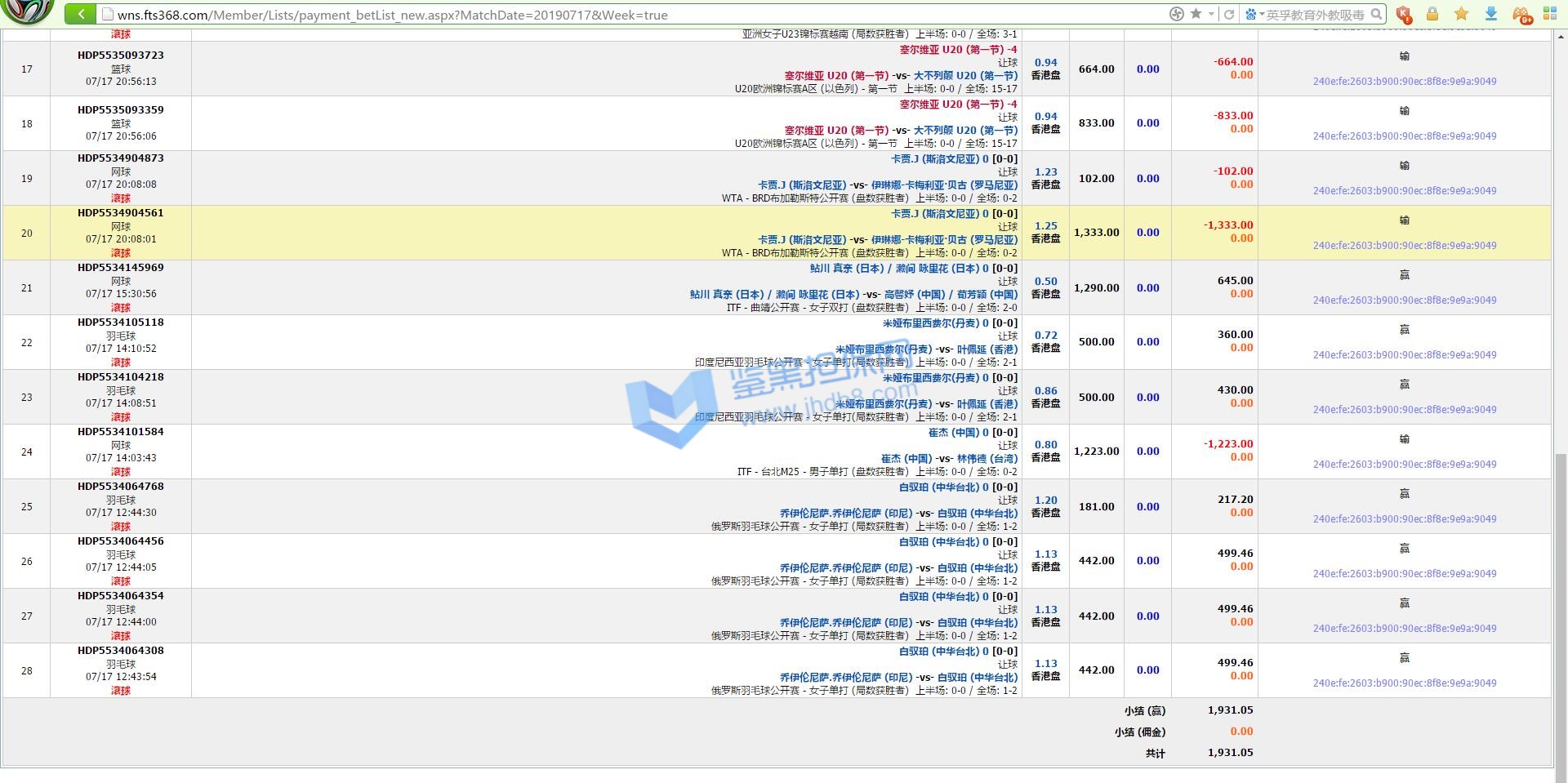Viewport: 1568px width, 783px height.
Task: Click the soccer-ball browser logo icon
Action: click(x=28, y=11)
